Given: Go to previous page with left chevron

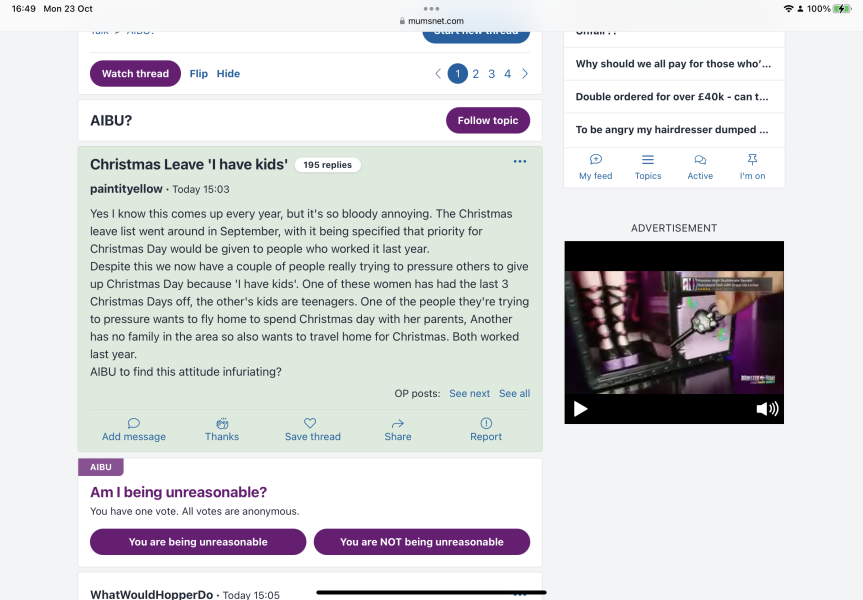Looking at the screenshot, I should tap(438, 74).
